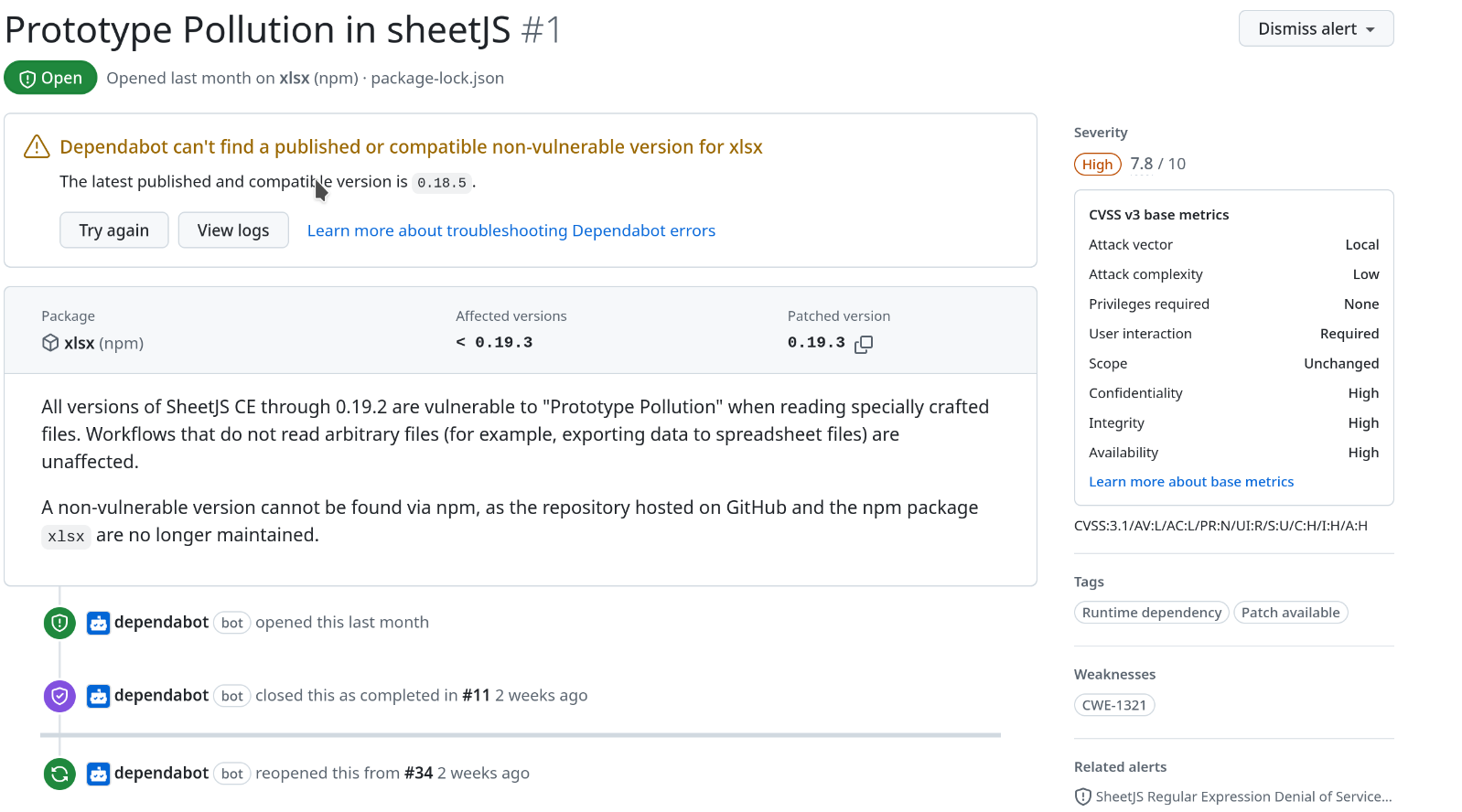Copy the patched version 0.19.3
This screenshot has height=812, width=1462.
[864, 344]
